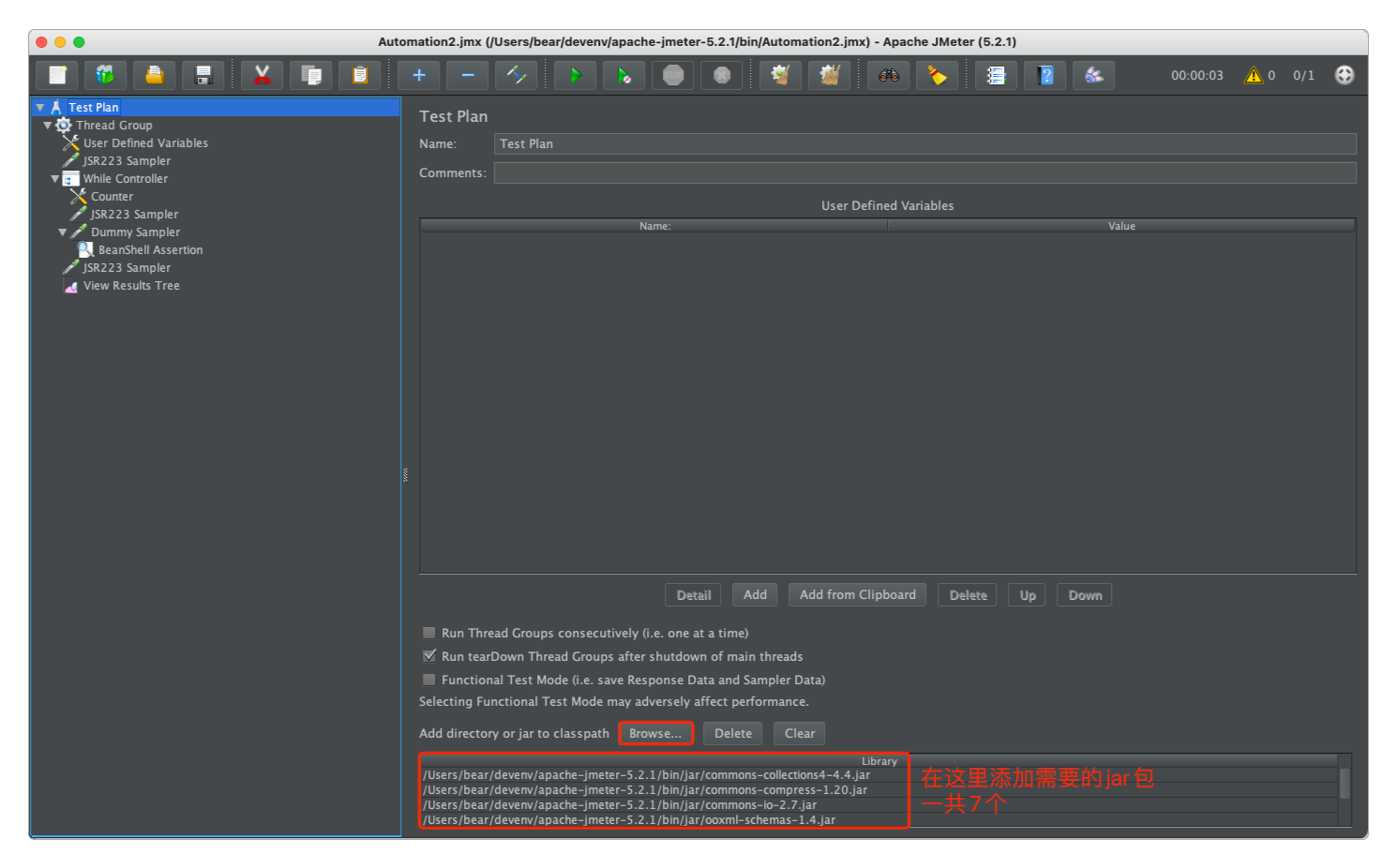The image size is (1397, 868).
Task: Select While Controller in the tree
Action: [126, 179]
